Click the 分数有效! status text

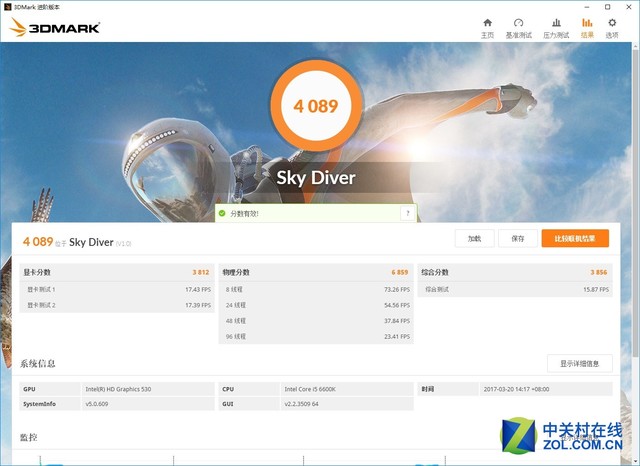pos(244,213)
